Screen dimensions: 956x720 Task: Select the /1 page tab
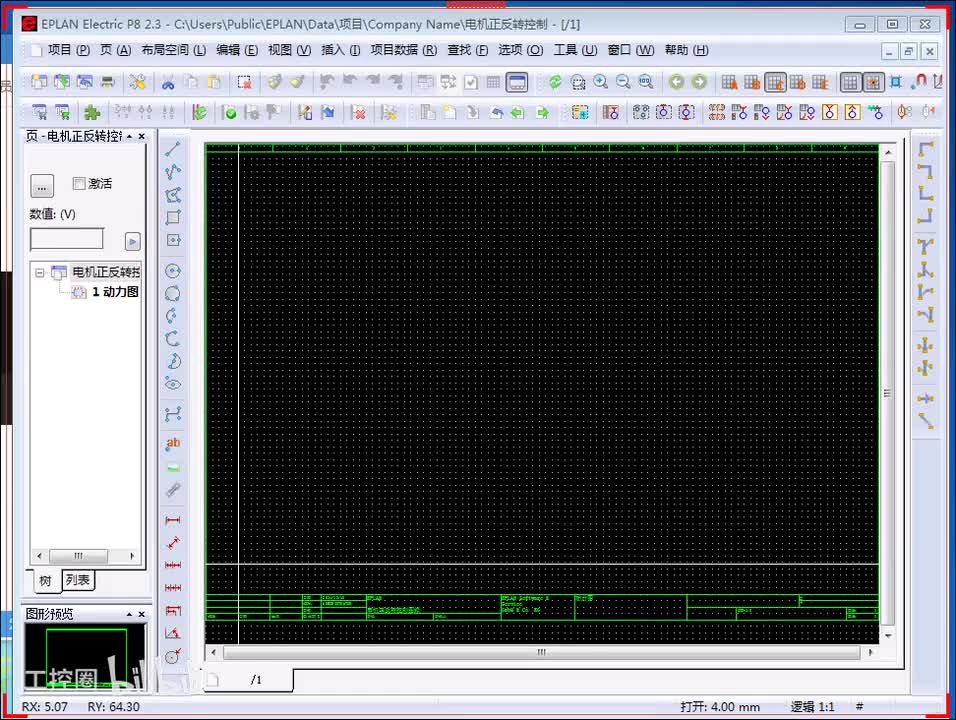pyautogui.click(x=255, y=680)
